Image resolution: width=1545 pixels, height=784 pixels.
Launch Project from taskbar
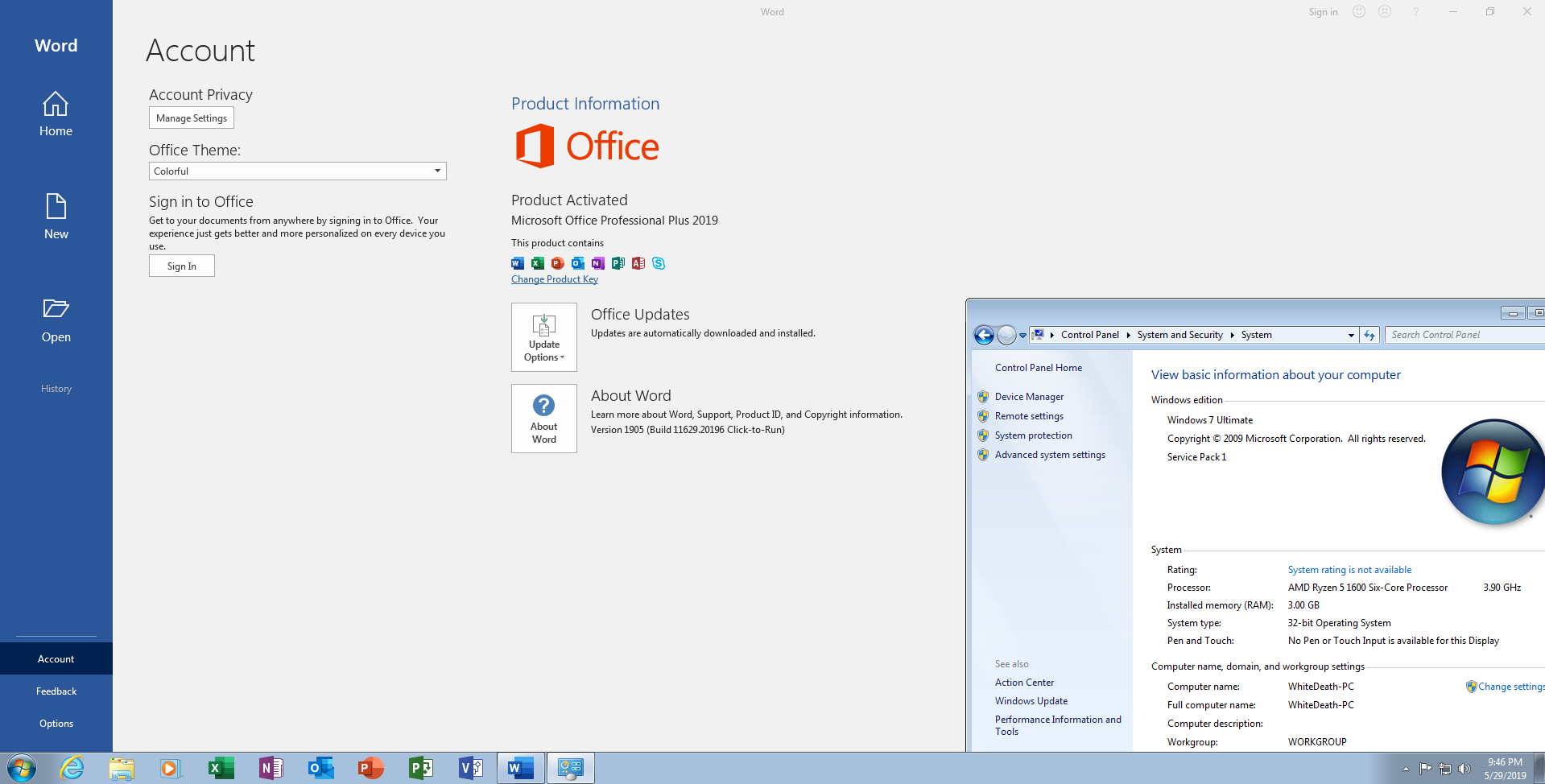420,768
